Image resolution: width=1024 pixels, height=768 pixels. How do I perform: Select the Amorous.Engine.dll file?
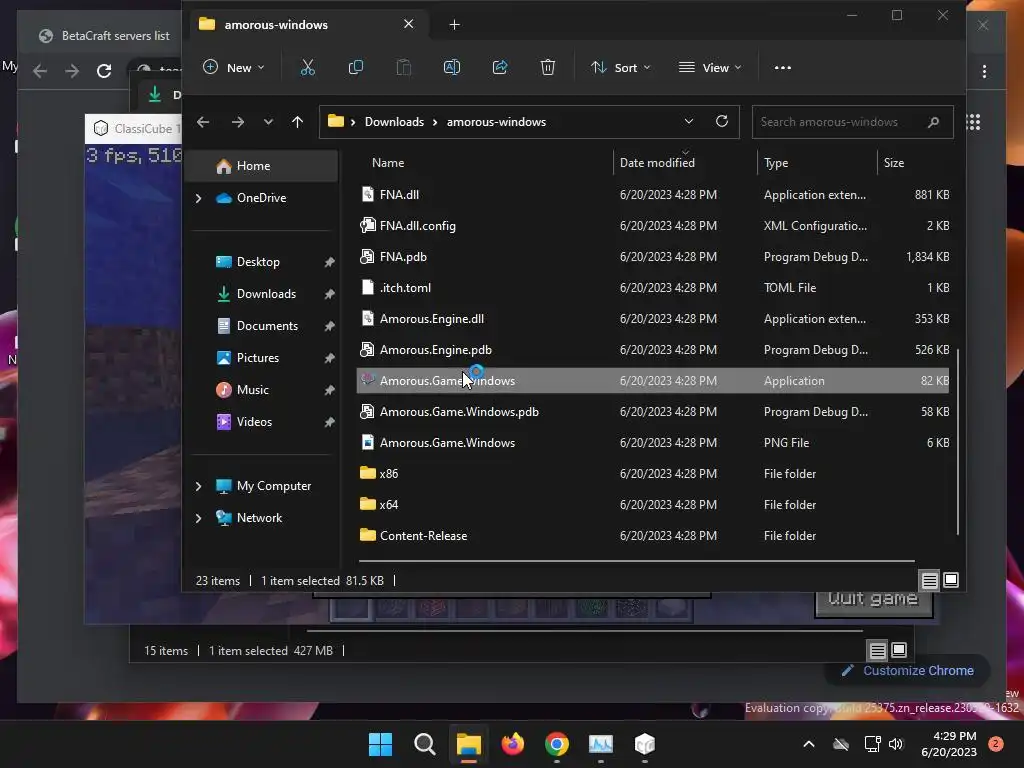pyautogui.click(x=653, y=319)
